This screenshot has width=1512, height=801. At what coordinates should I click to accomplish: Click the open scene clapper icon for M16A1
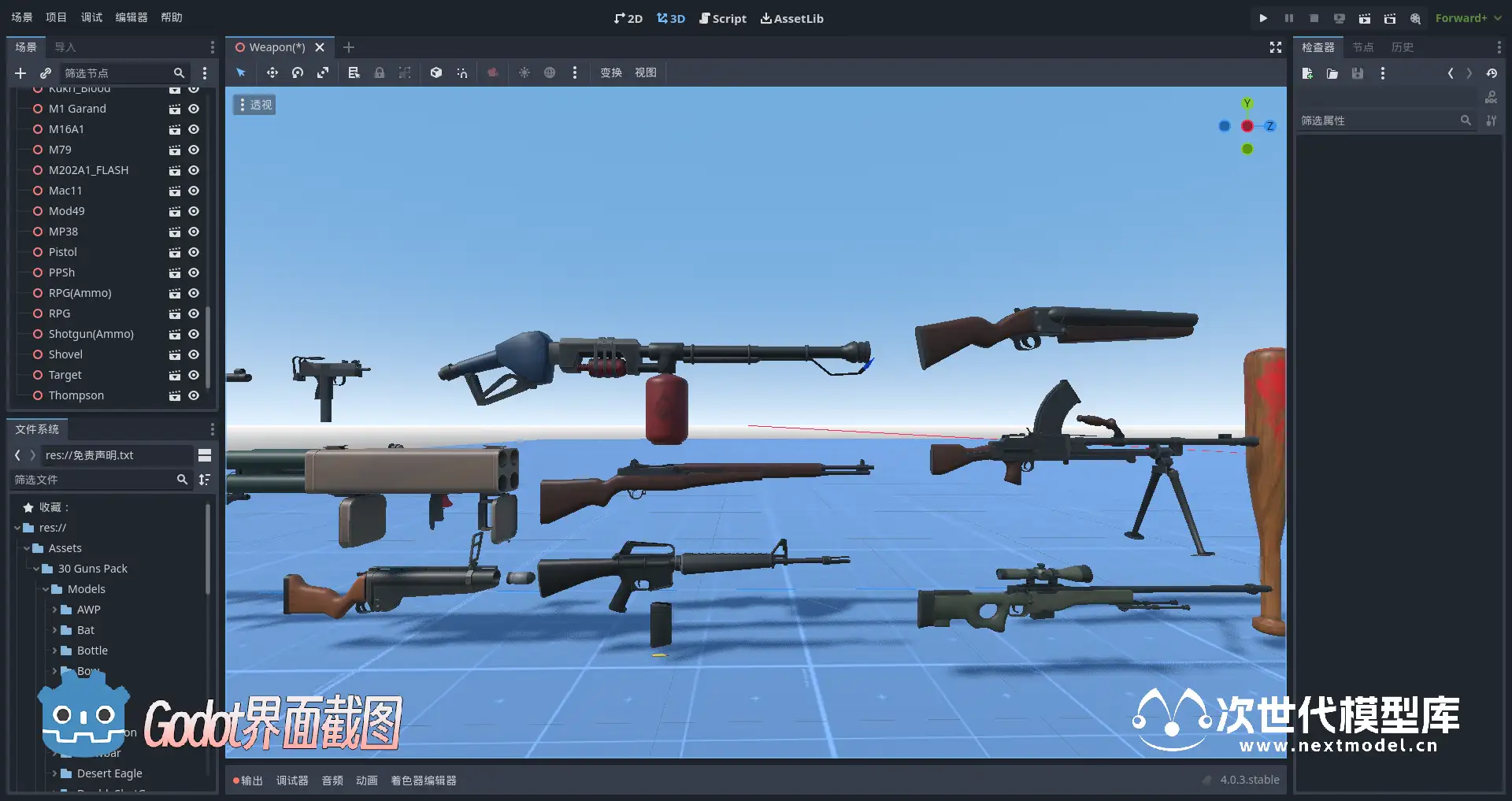click(175, 129)
